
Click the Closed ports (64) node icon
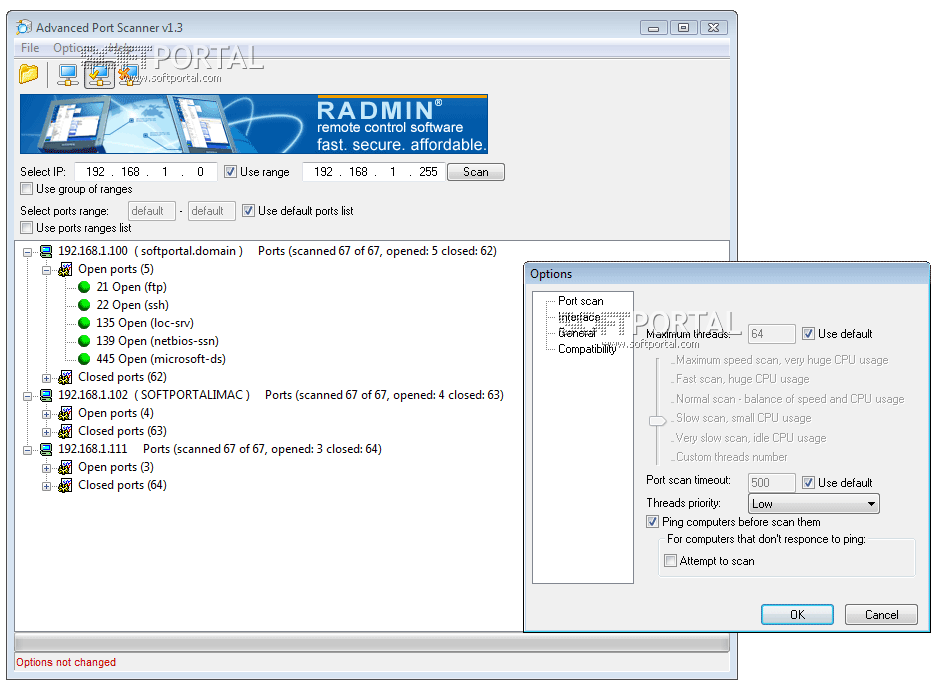(x=65, y=486)
